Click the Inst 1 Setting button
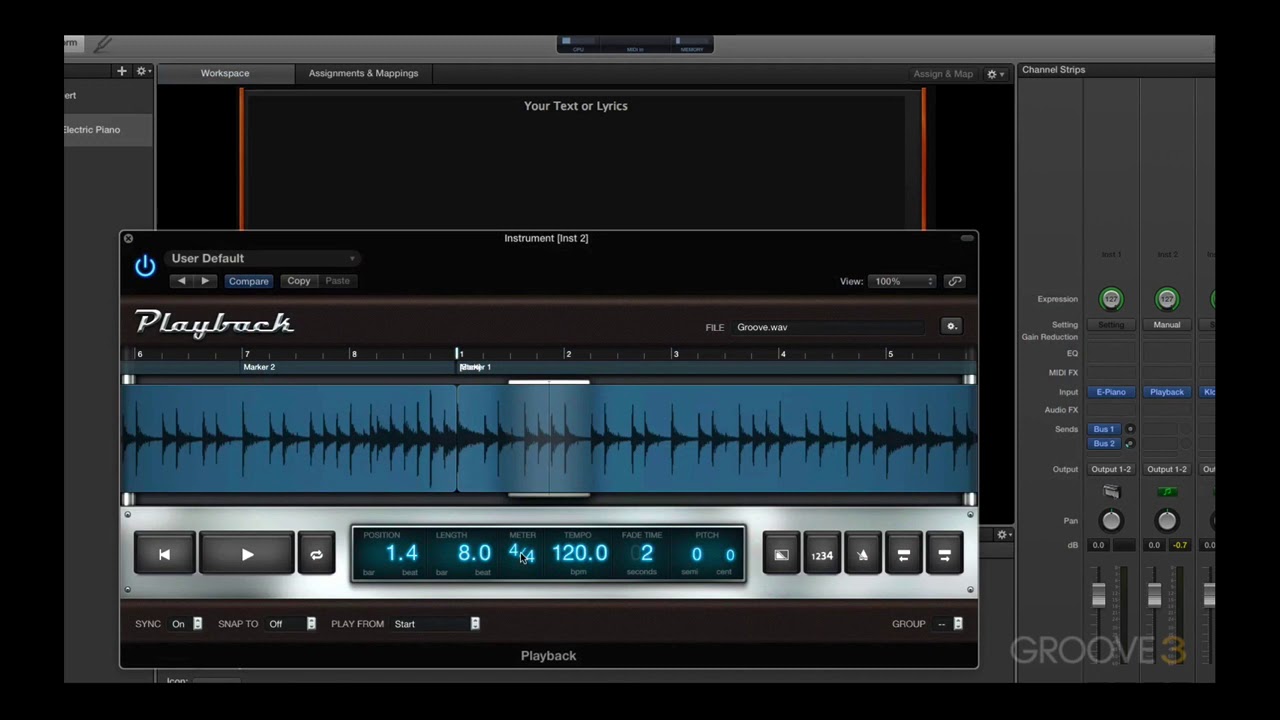This screenshot has height=720, width=1280. [1111, 325]
